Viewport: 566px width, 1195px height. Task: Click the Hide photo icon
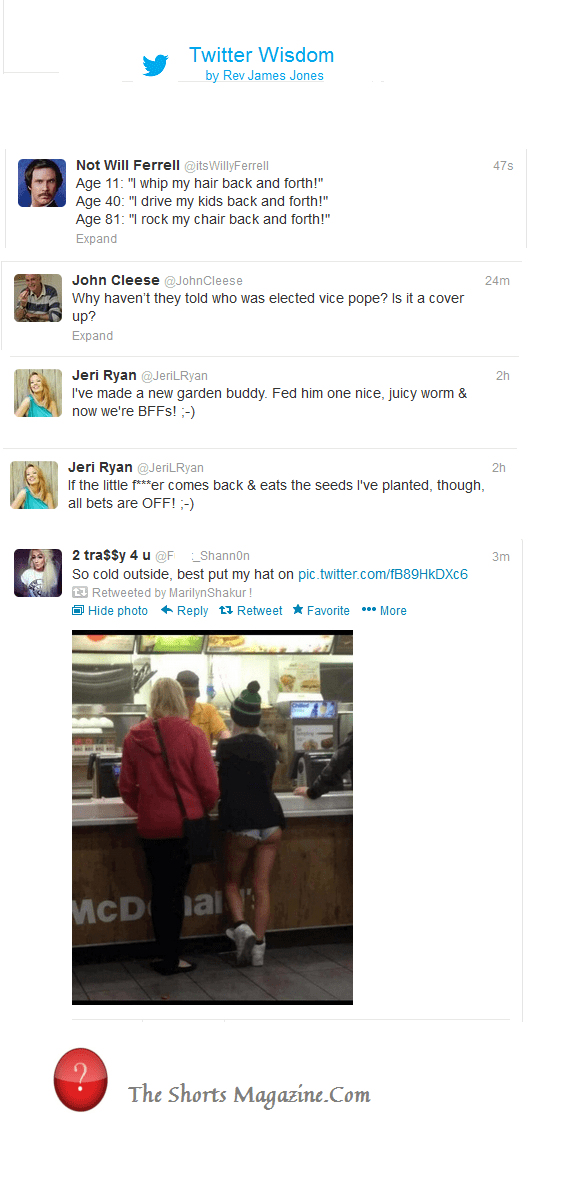pos(78,610)
